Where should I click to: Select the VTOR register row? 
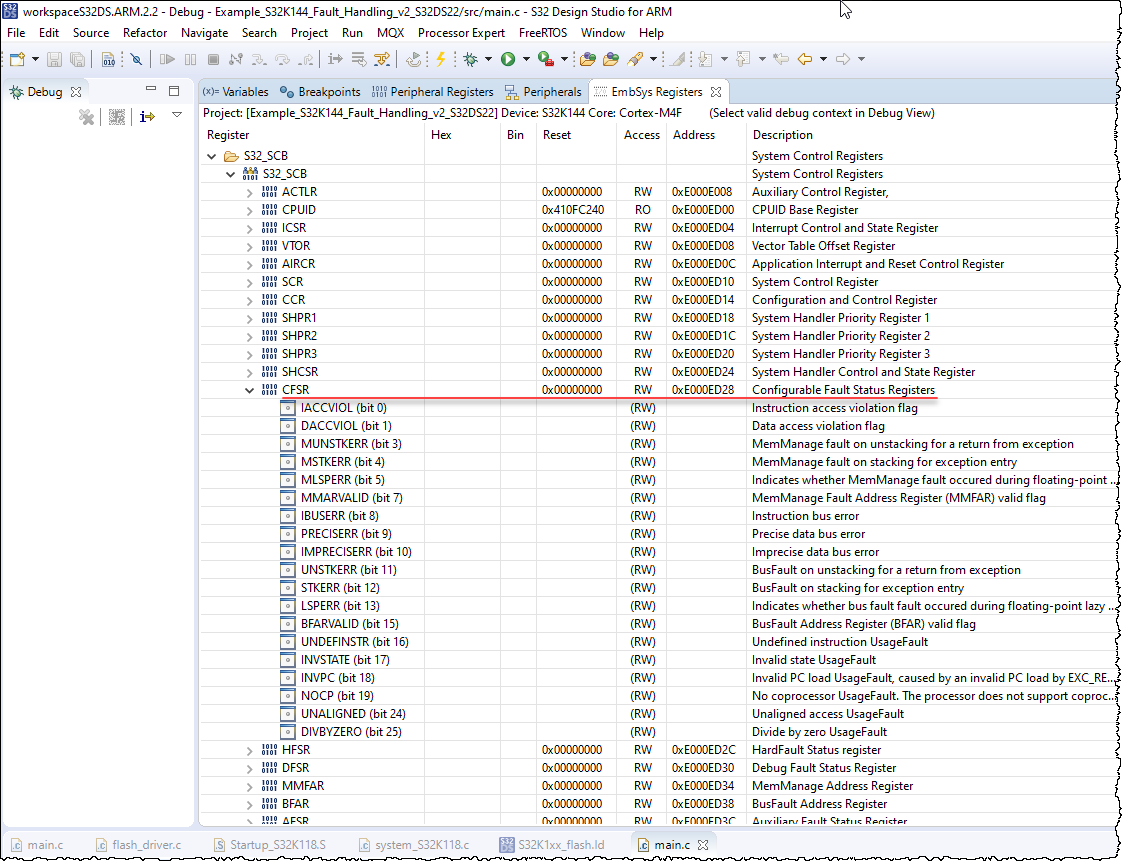[300, 245]
